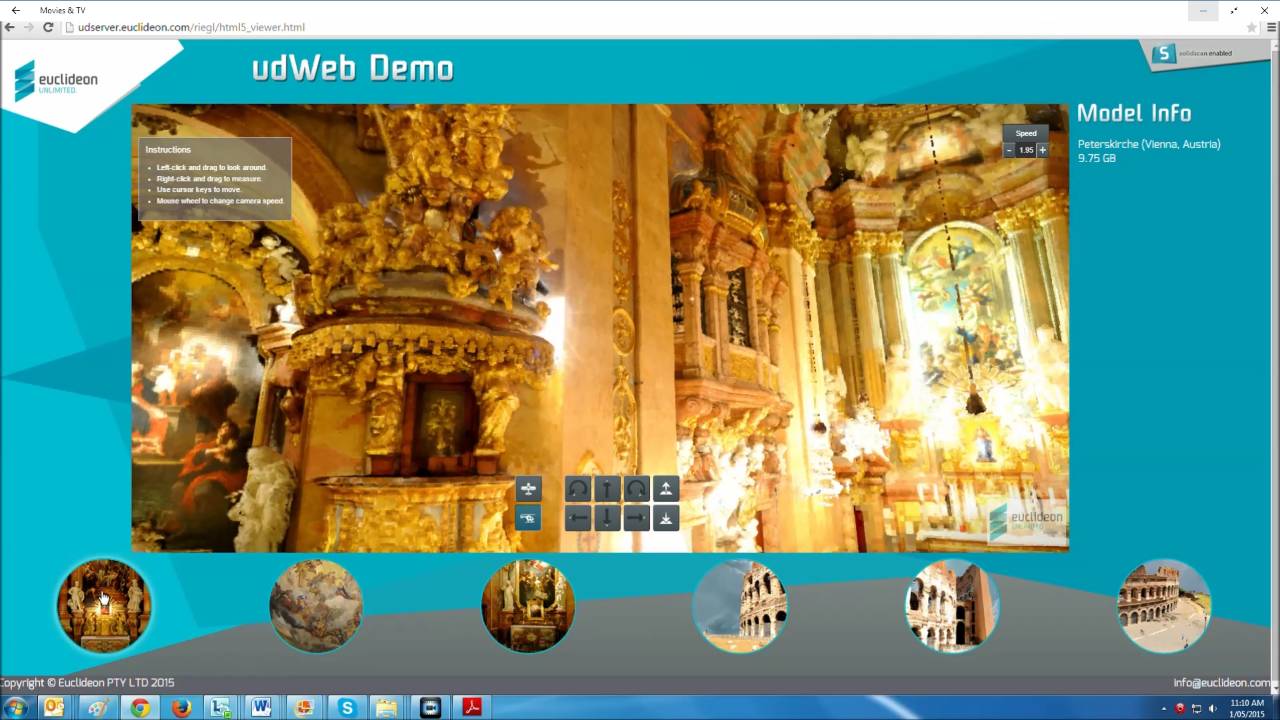Click the browser back arrow
1280x720 pixels.
coord(10,27)
